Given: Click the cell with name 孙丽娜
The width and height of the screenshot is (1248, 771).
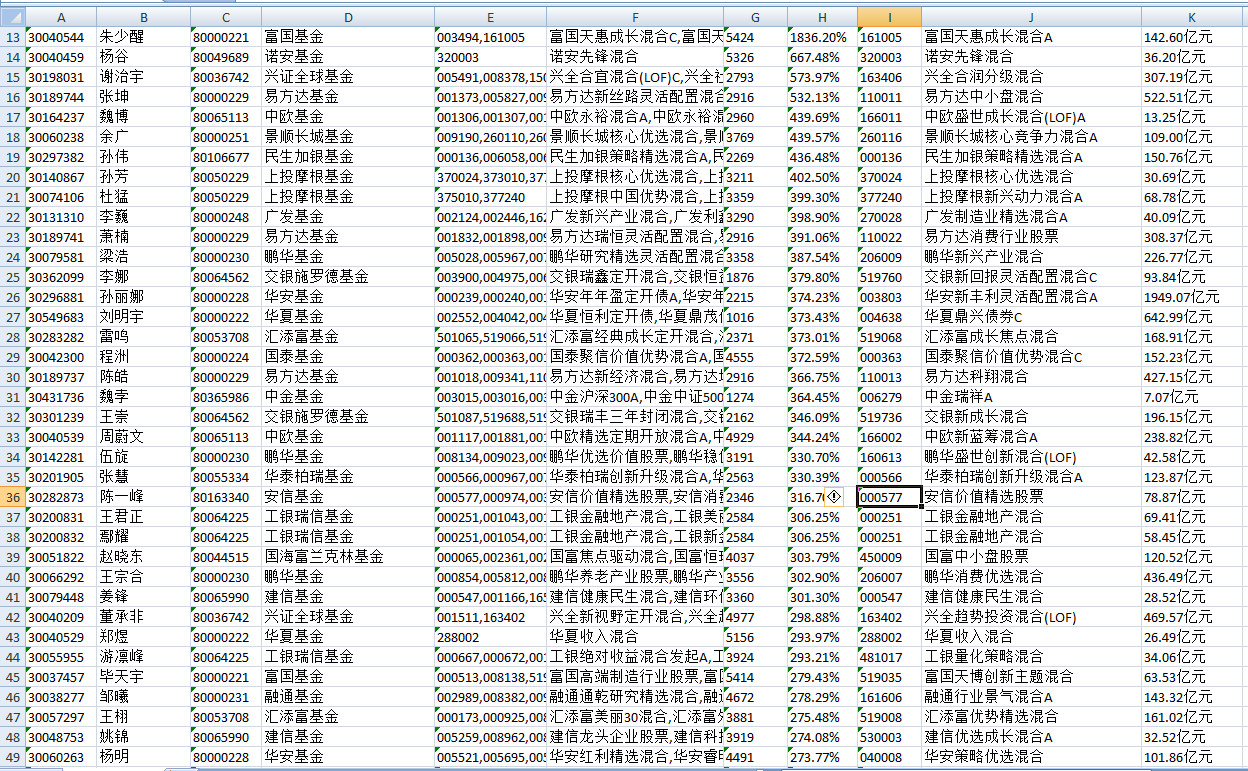Looking at the screenshot, I should [x=144, y=297].
